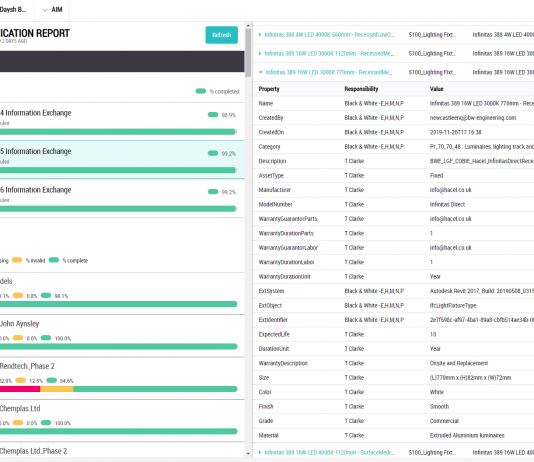Click the Color value White
The height and width of the screenshot is (462, 534).
point(437,392)
